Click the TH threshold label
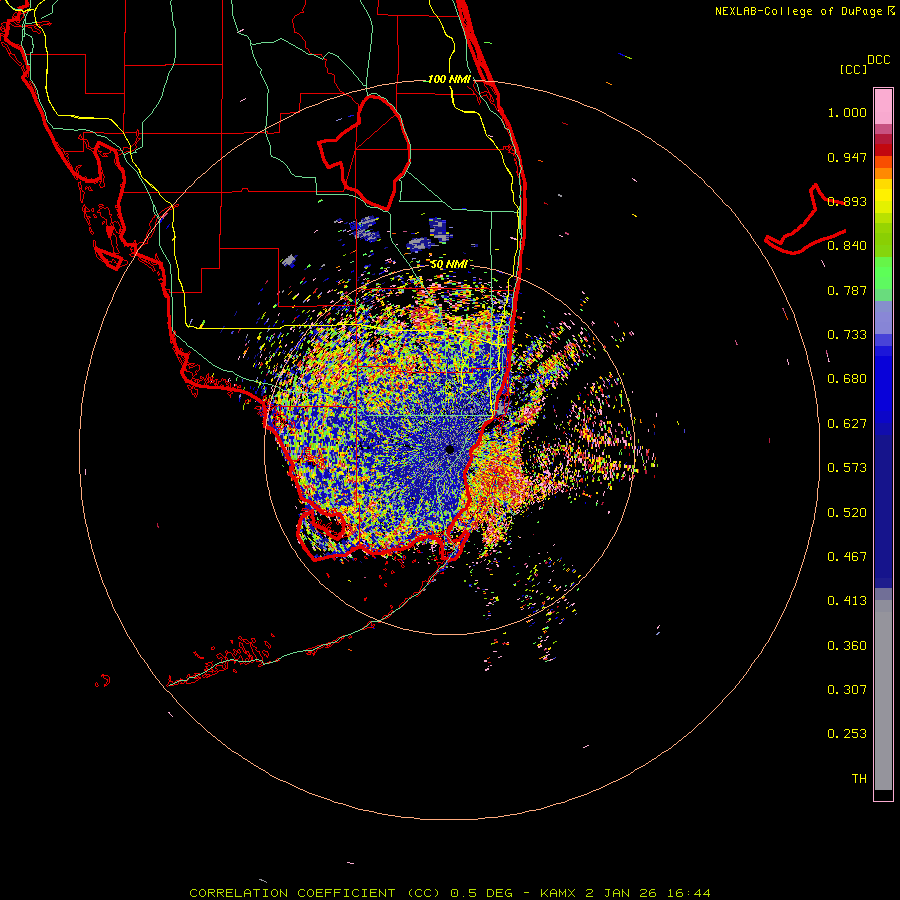The width and height of the screenshot is (900, 900). (859, 779)
